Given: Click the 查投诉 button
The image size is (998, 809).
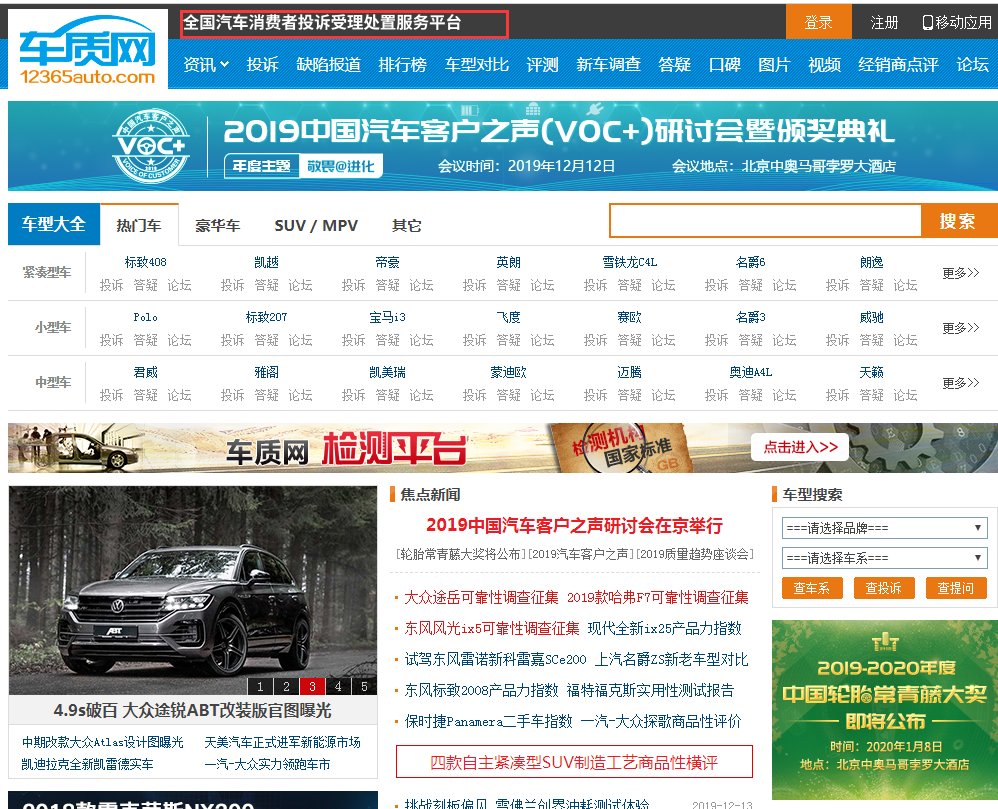Looking at the screenshot, I should click(884, 588).
